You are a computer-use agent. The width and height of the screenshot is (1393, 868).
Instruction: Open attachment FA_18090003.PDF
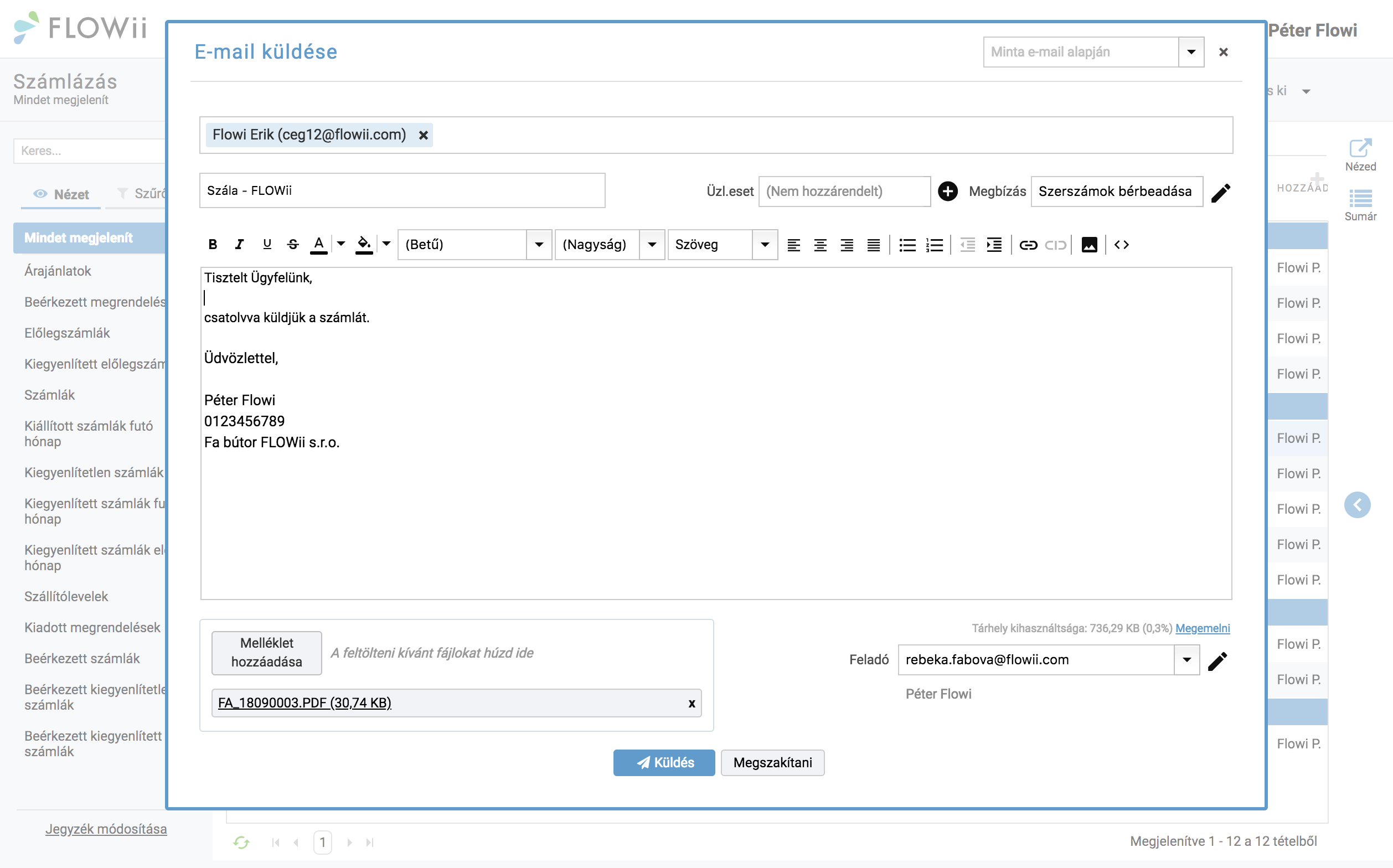[x=305, y=702]
